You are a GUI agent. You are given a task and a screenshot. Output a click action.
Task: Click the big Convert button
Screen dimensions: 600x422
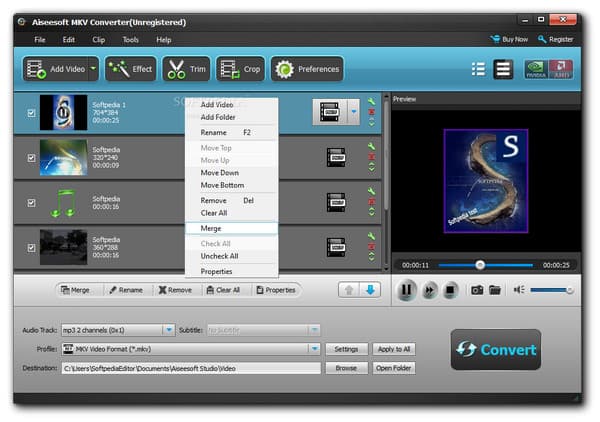(496, 350)
